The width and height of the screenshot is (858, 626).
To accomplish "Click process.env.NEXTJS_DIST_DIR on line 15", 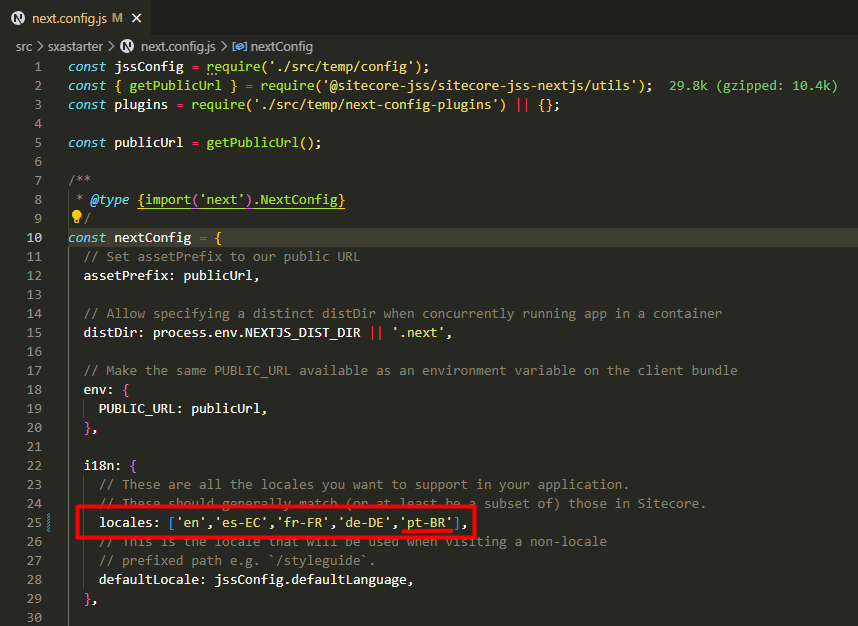I will (x=257, y=333).
